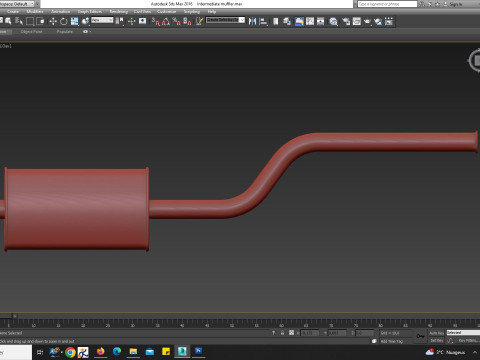The width and height of the screenshot is (480, 360).
Task: Click the Align tool icon
Action: click(x=263, y=21)
